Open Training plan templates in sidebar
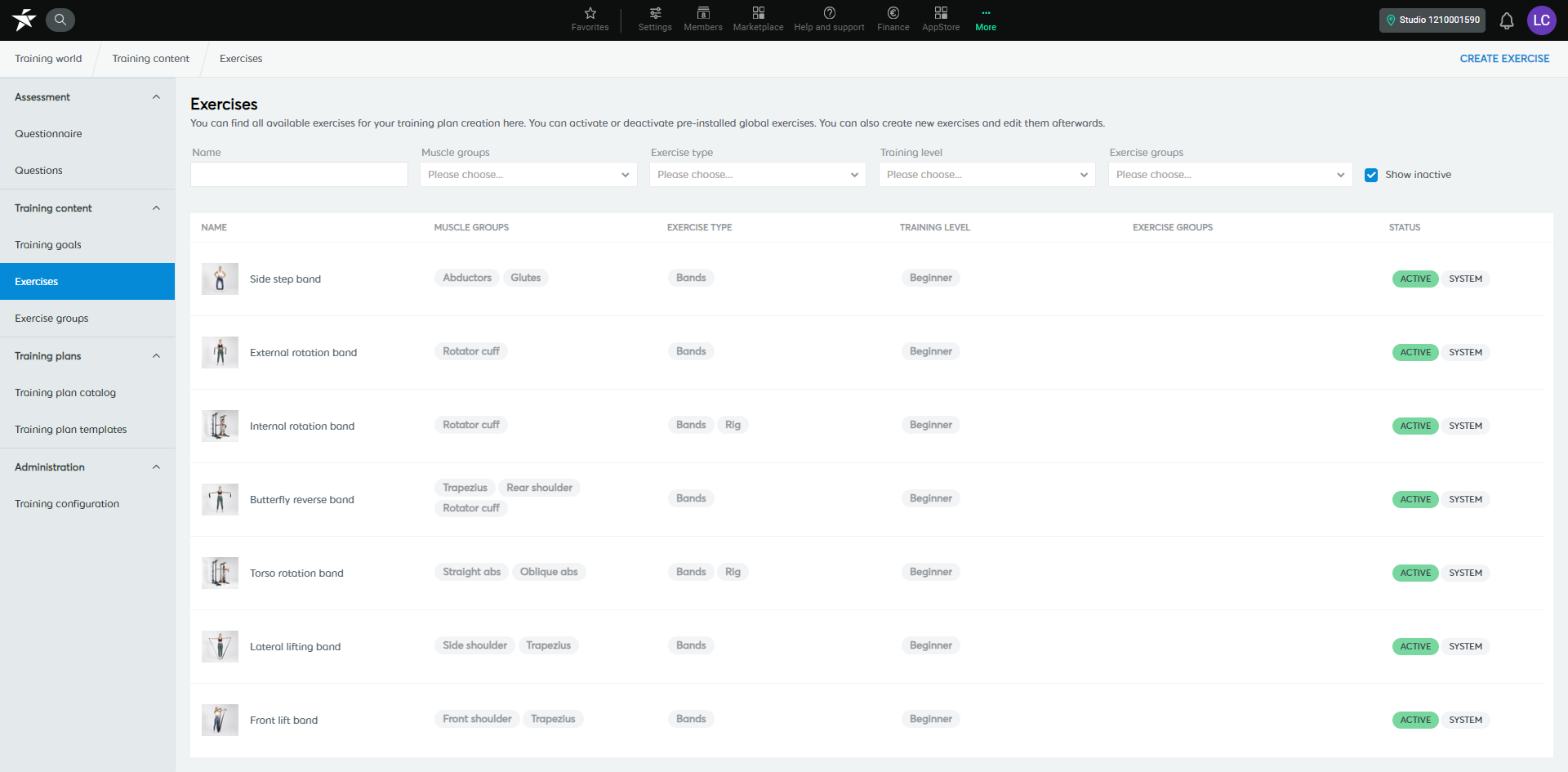Screen dimensions: 1568x772 coord(87,430)
